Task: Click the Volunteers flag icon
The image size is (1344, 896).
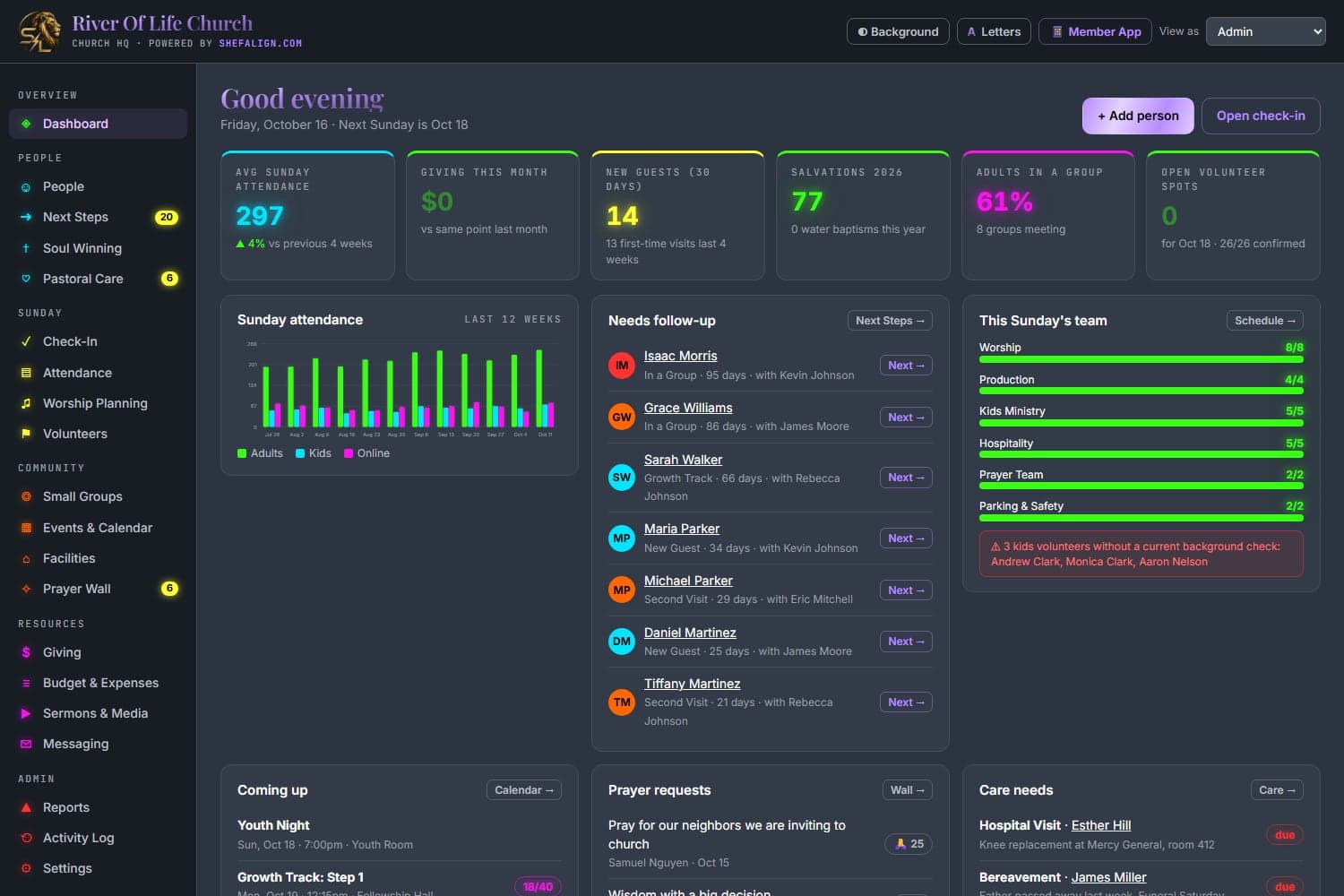Action: pyautogui.click(x=26, y=434)
